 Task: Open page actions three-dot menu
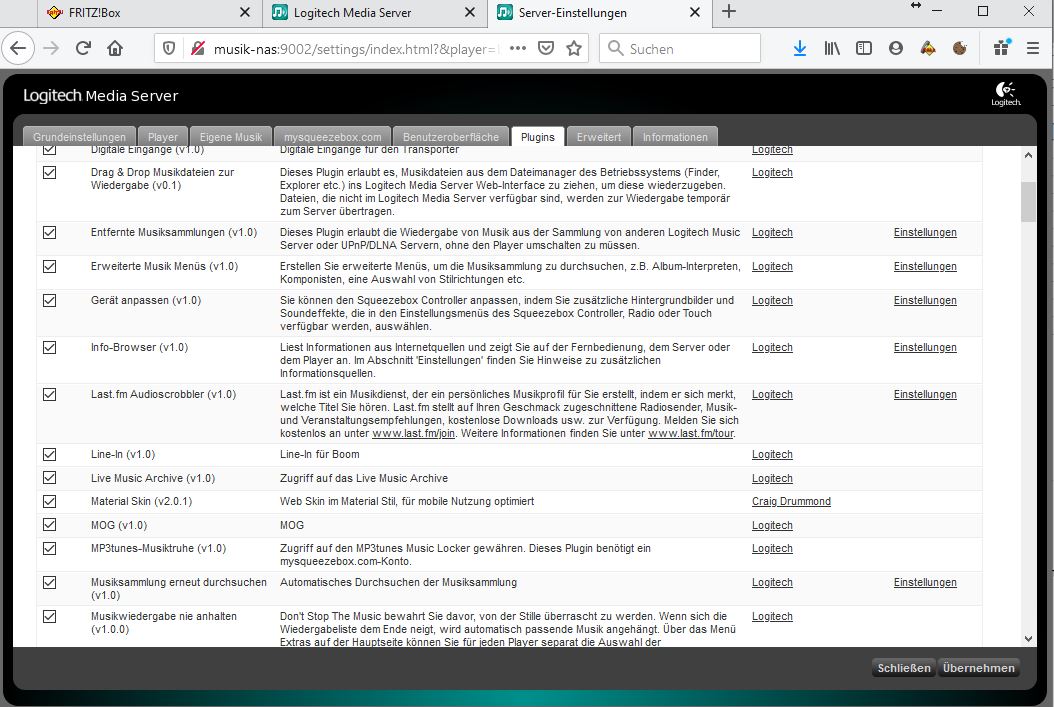518,48
